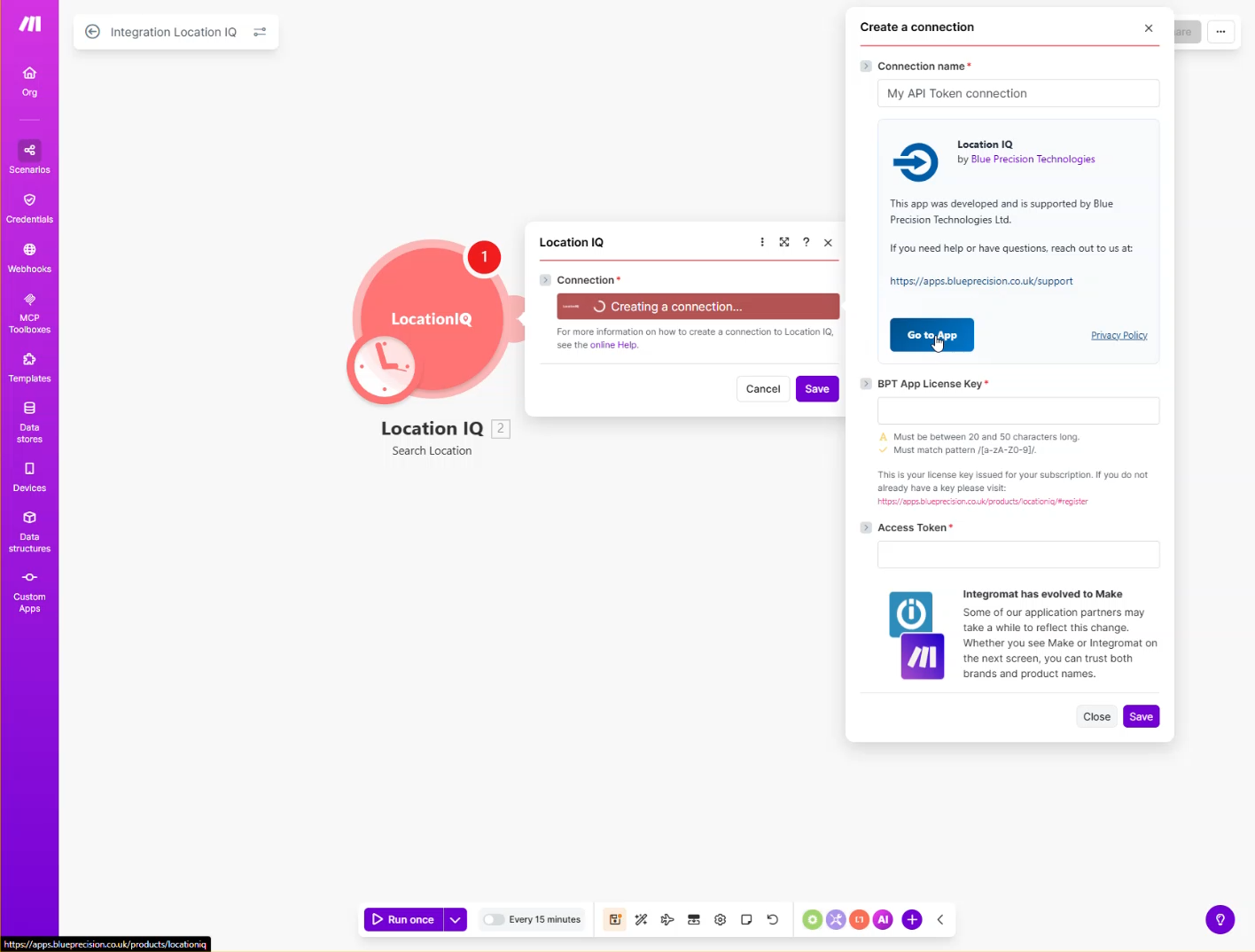Click the help question mark in Location IQ dialog
This screenshot has width=1255, height=952.
806,242
